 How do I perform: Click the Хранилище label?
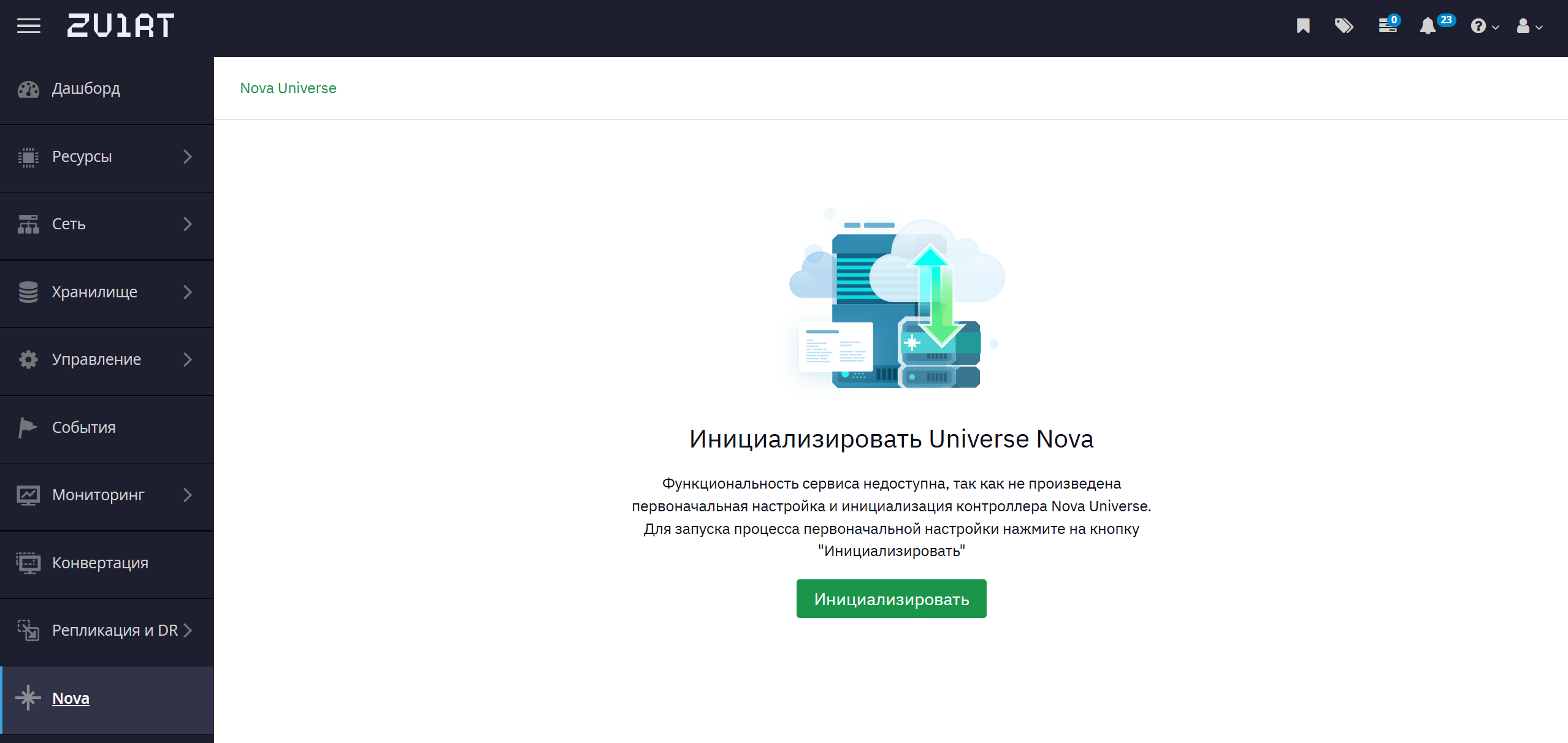coord(94,292)
